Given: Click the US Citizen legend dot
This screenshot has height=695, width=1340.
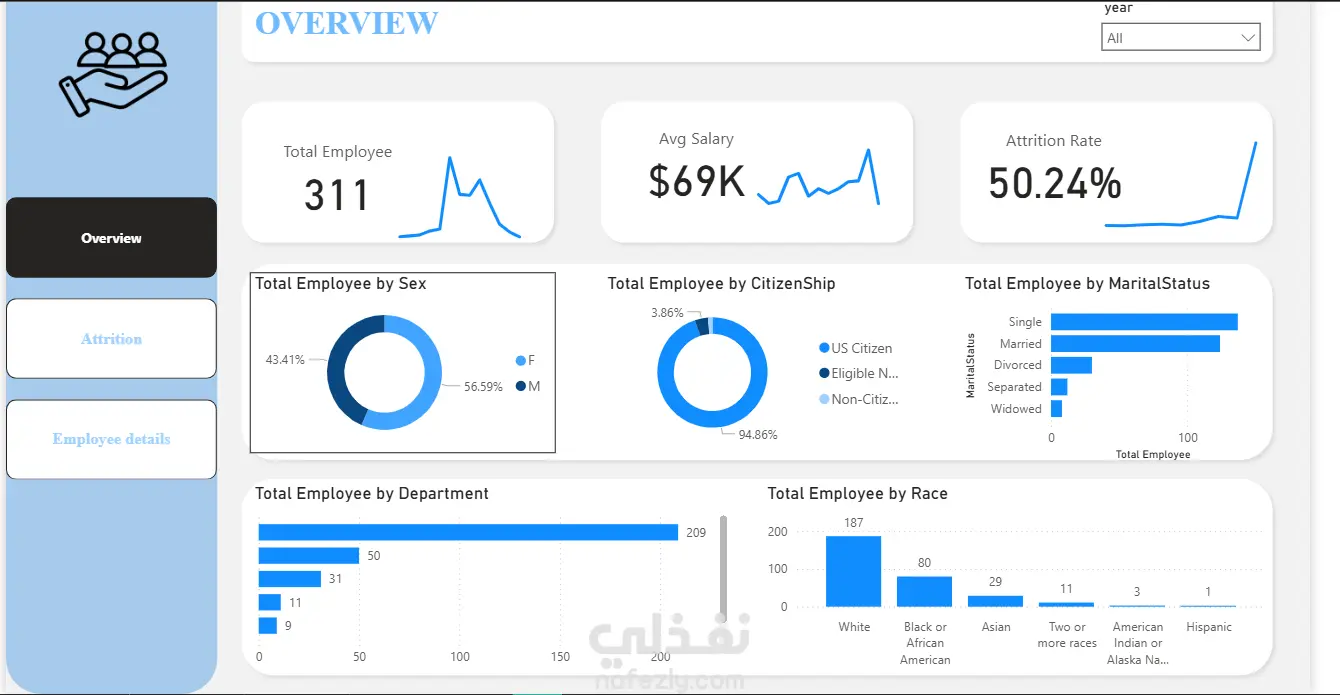Looking at the screenshot, I should (824, 348).
